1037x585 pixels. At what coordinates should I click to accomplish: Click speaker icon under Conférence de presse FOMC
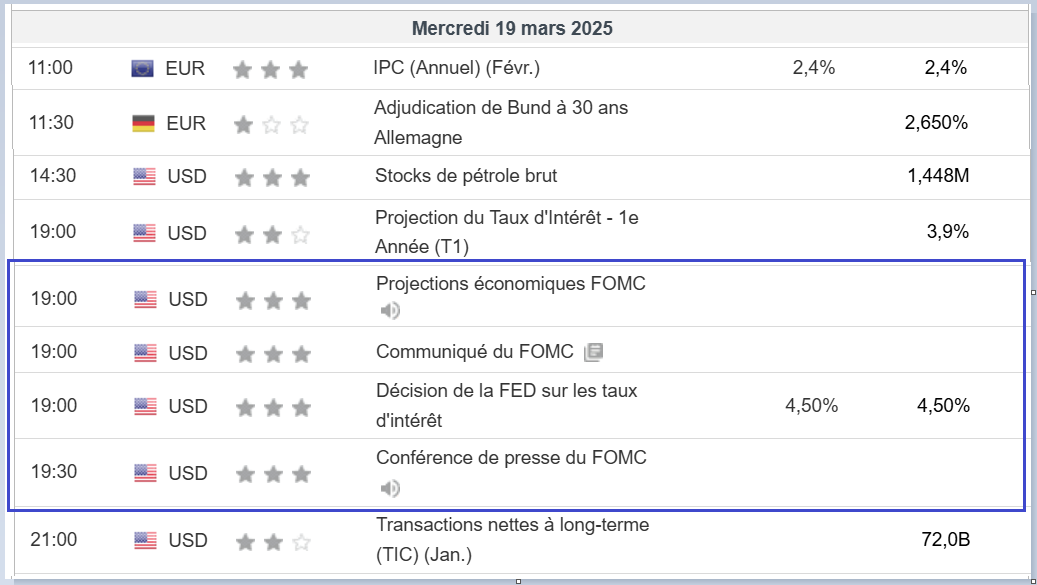(x=390, y=488)
